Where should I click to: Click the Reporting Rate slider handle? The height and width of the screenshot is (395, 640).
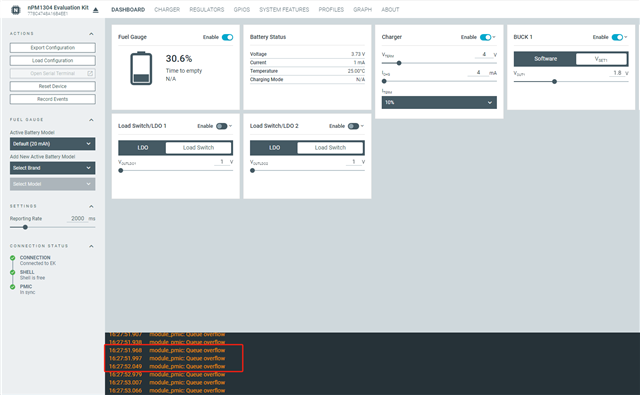pos(25,227)
